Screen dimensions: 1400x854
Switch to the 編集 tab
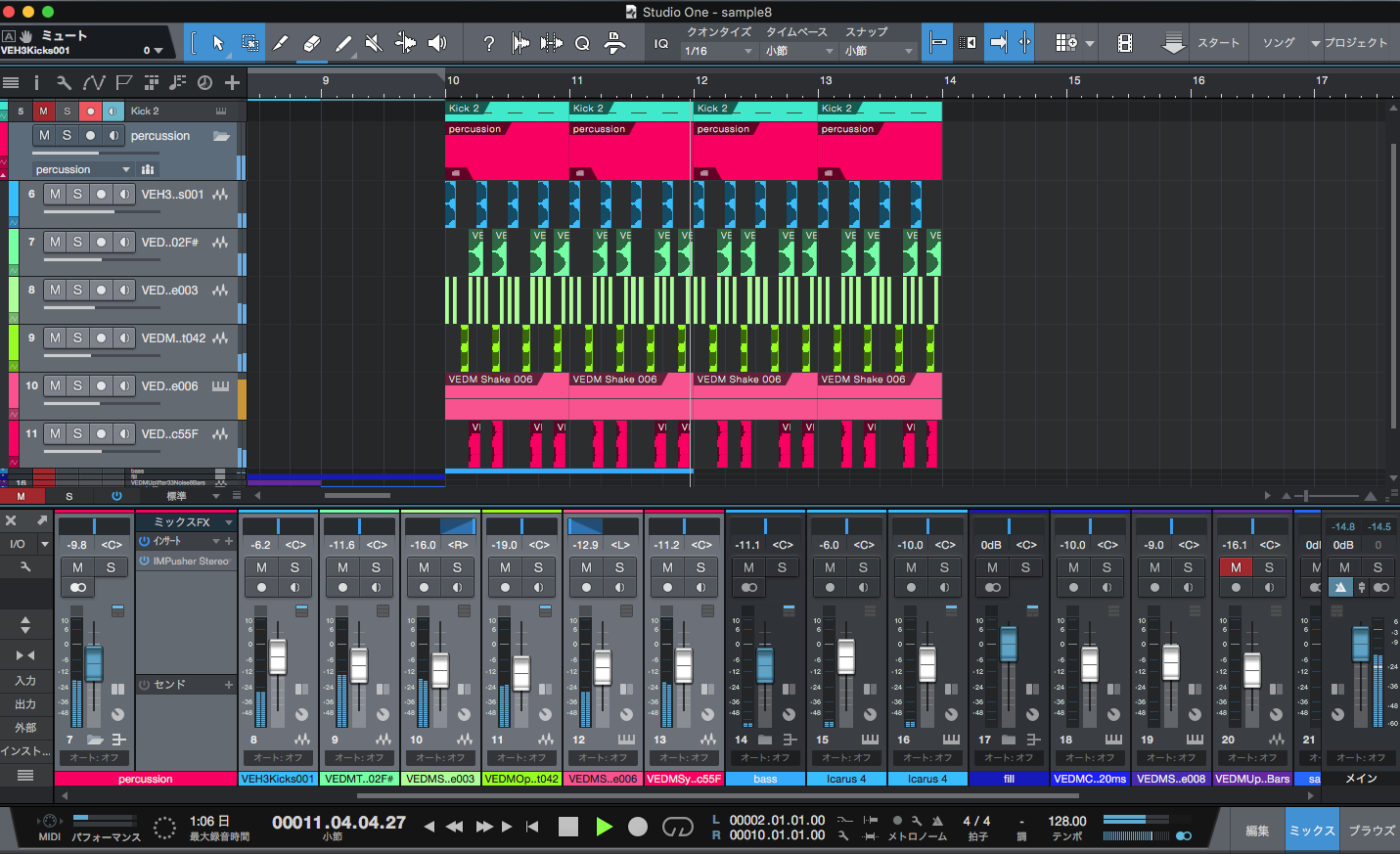tap(1257, 831)
